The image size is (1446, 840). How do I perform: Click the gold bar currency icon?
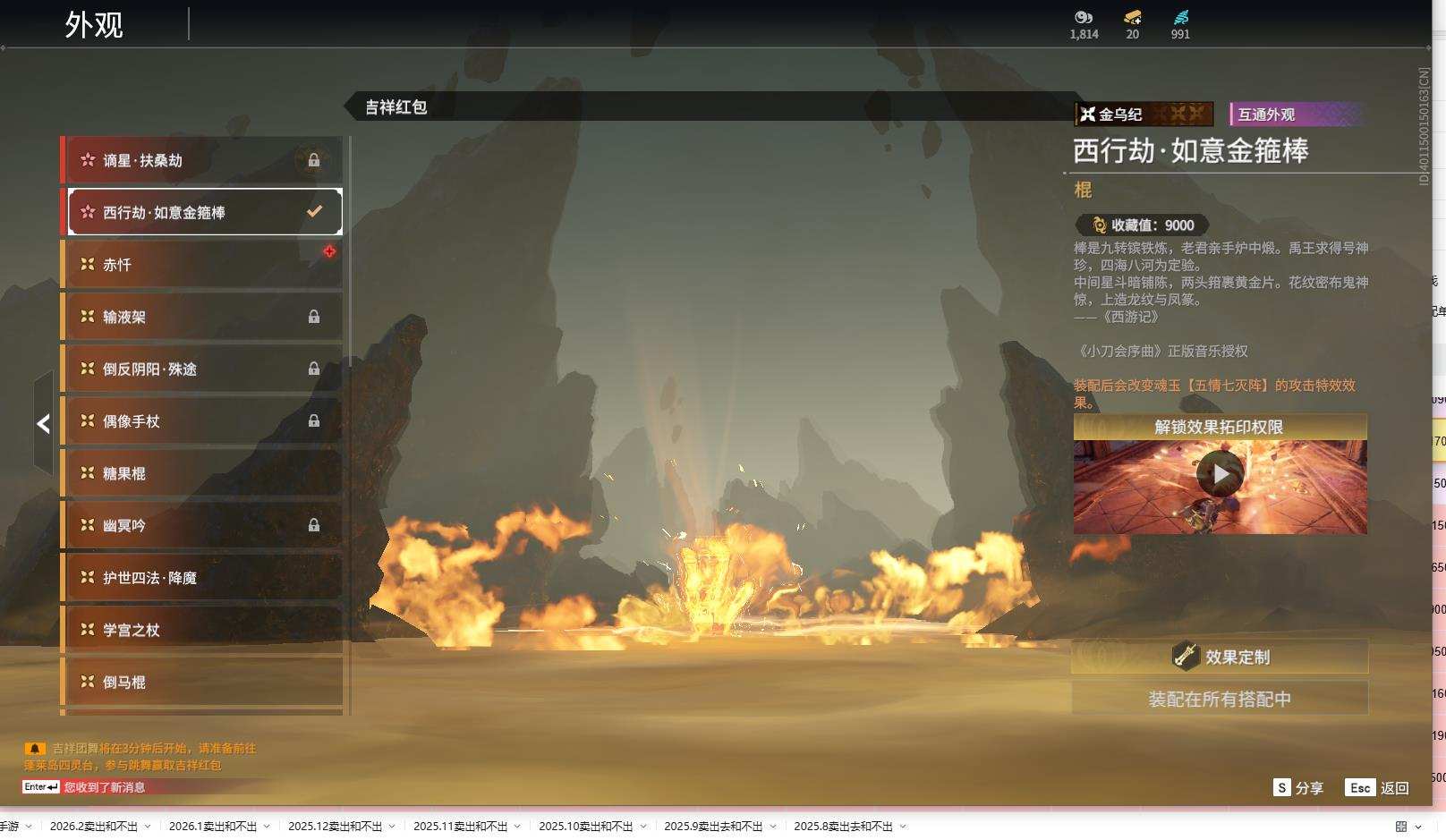(1132, 18)
